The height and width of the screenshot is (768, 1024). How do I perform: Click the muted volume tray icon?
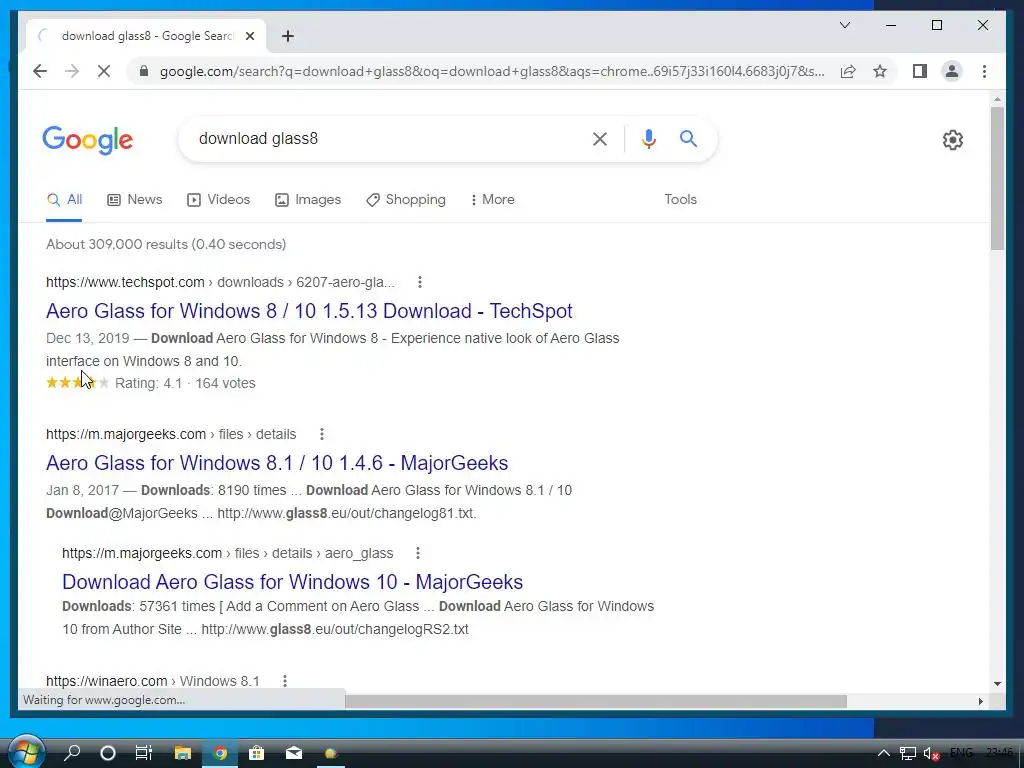click(931, 754)
